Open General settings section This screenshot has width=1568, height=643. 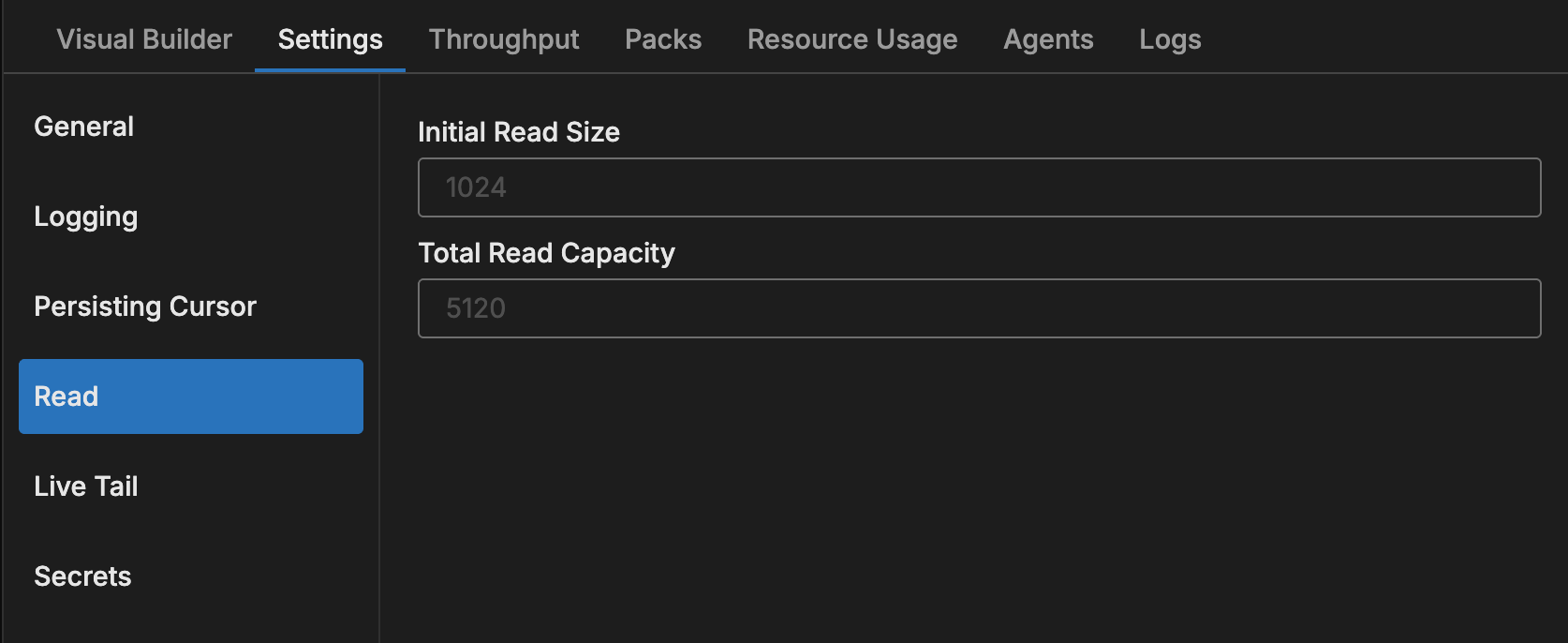point(84,127)
